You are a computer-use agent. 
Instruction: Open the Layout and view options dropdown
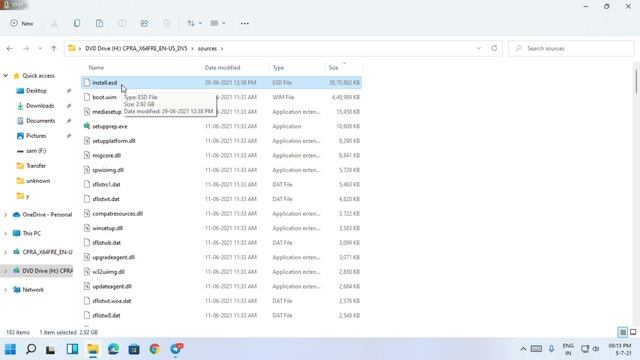[x=218, y=23]
